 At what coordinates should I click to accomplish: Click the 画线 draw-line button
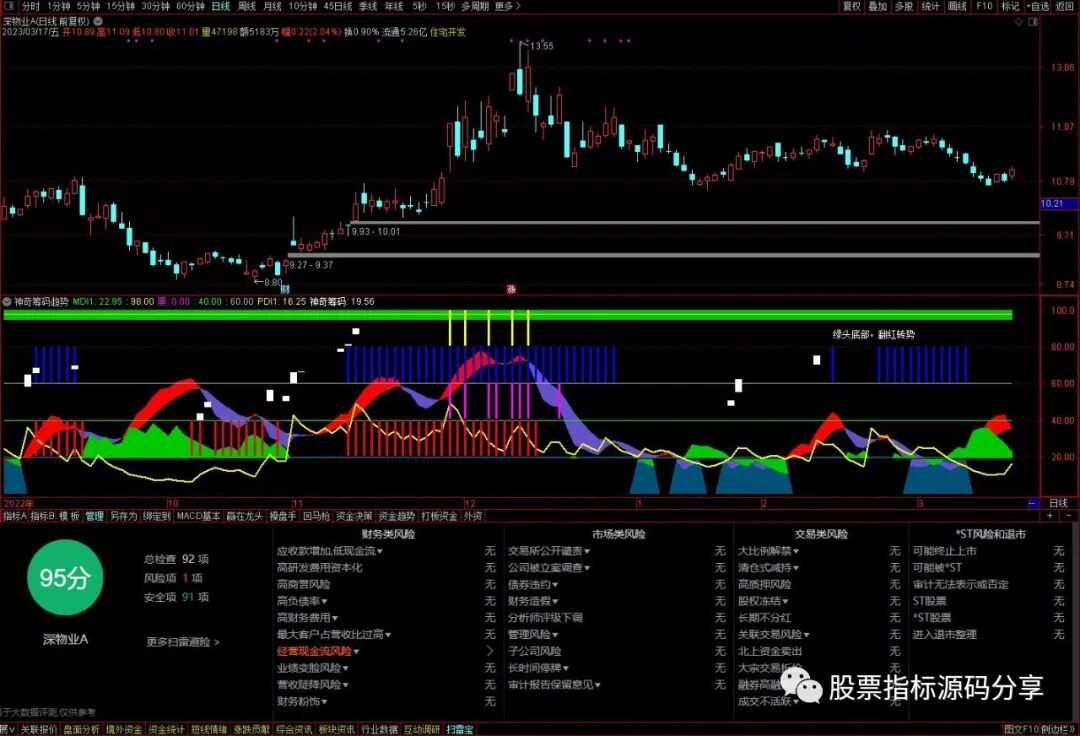pyautogui.click(x=957, y=6)
